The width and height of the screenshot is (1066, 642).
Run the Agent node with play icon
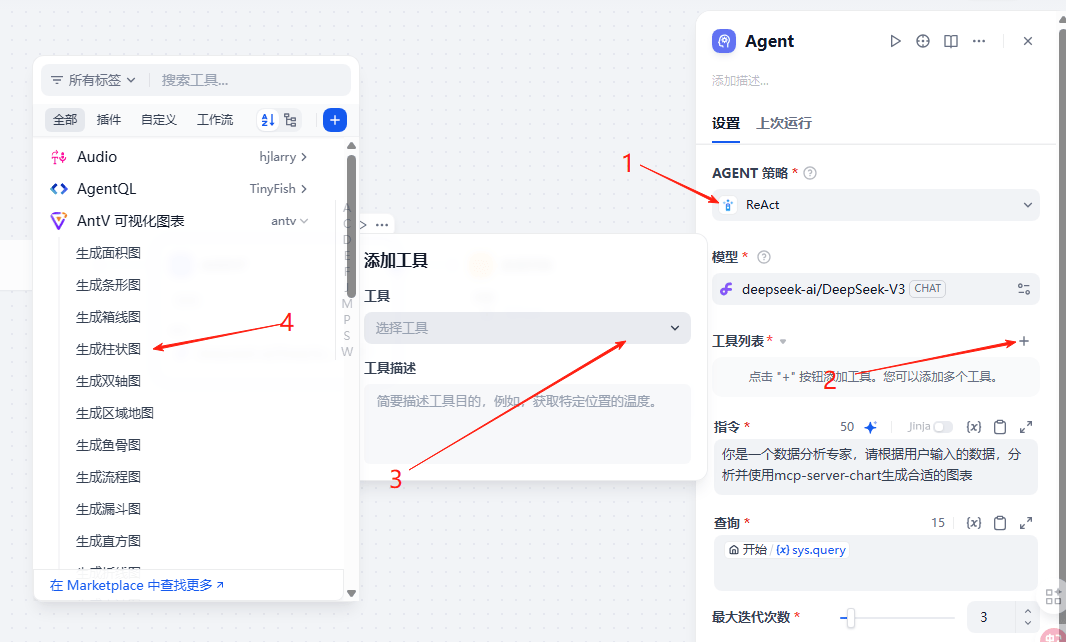[x=895, y=41]
